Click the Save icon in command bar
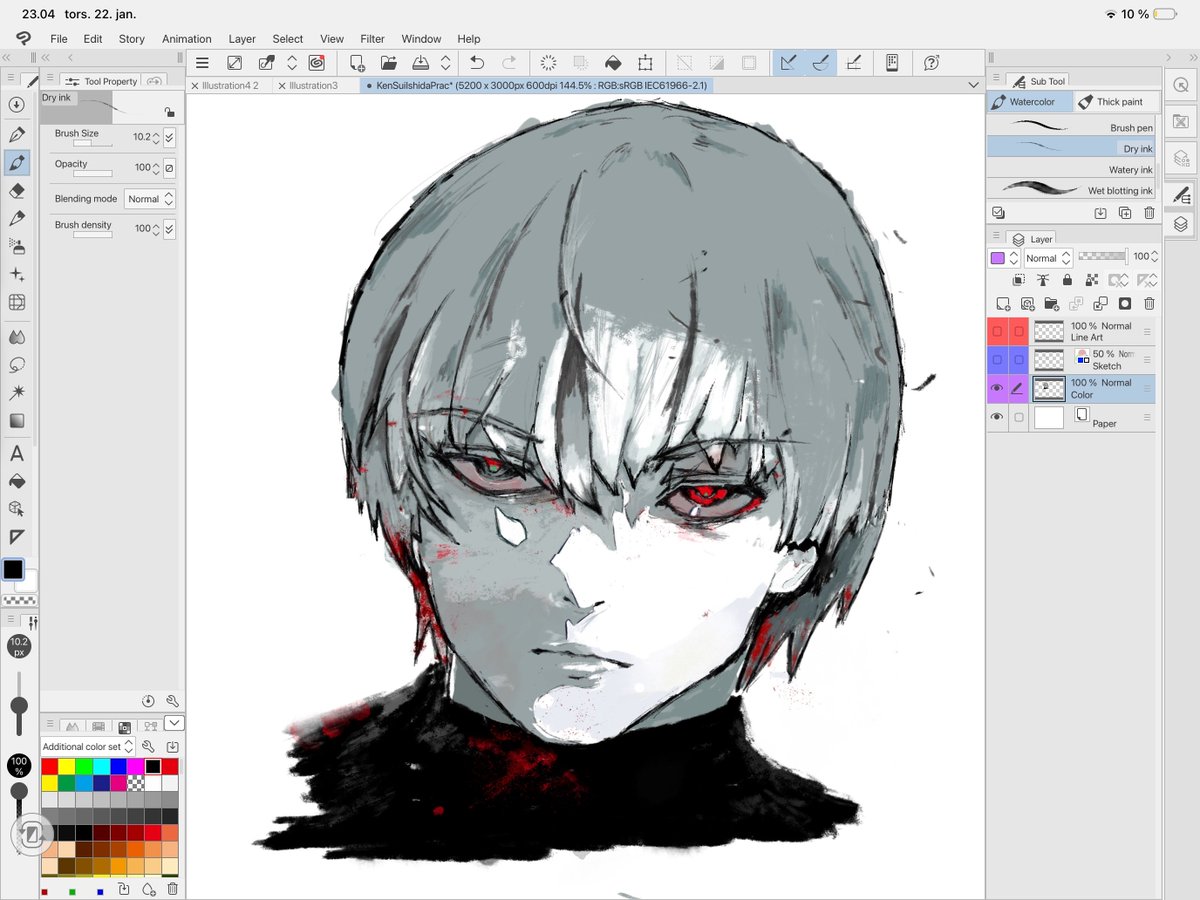 (x=421, y=63)
